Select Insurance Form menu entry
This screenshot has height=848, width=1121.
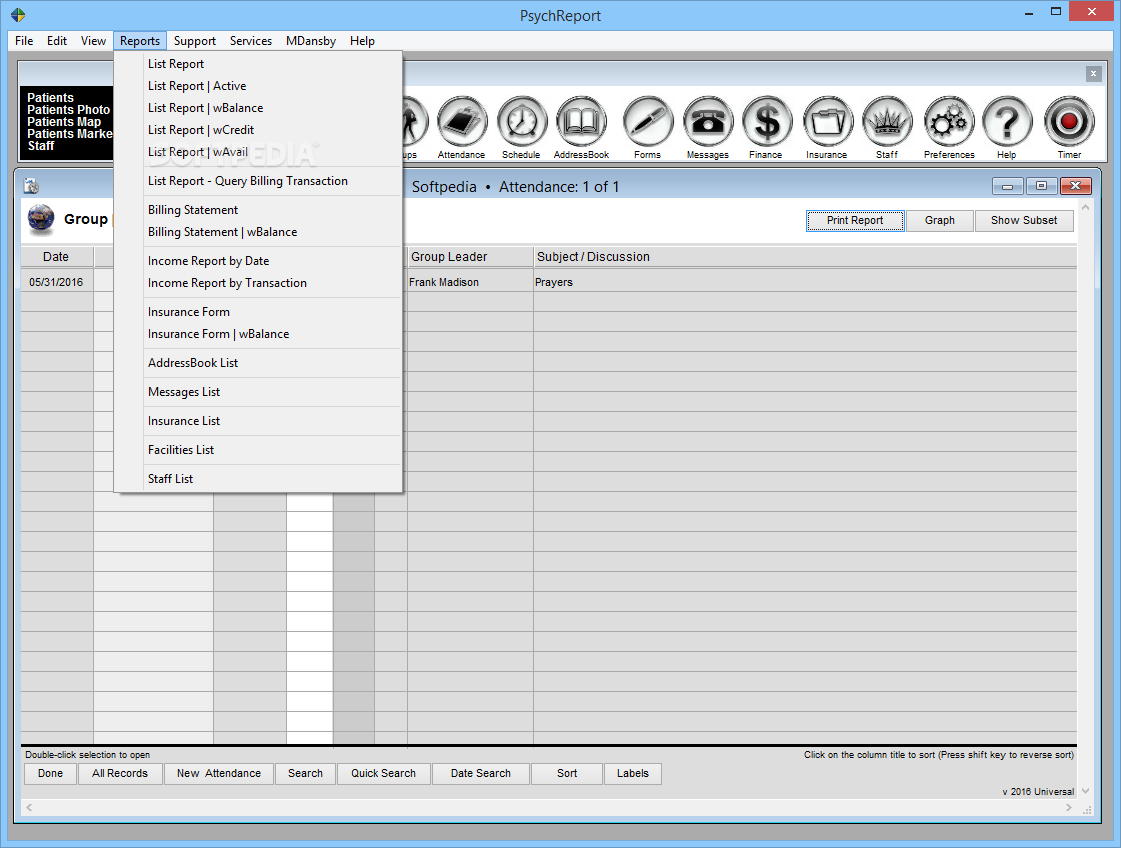(x=258, y=312)
